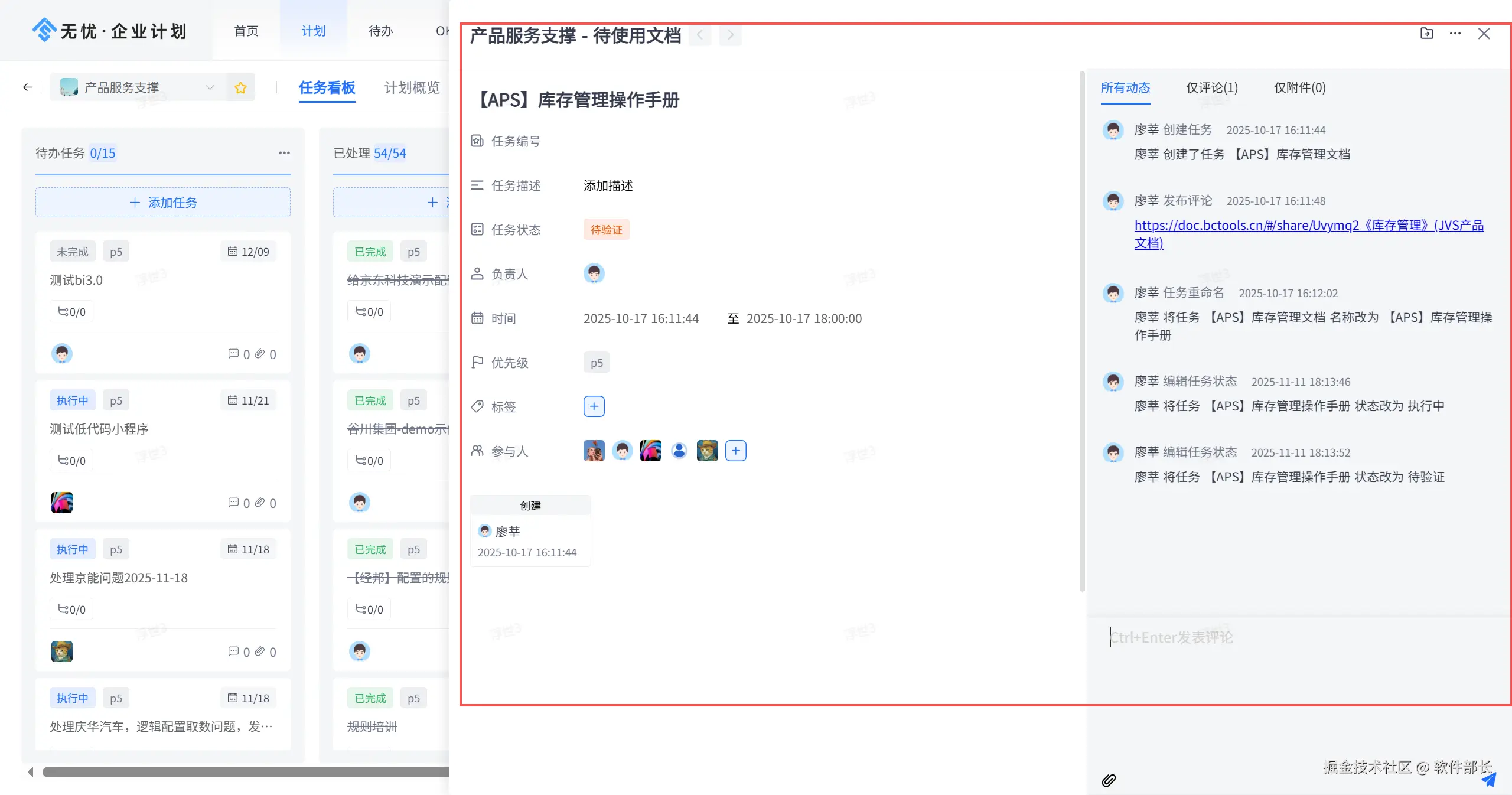Open the task detail more options menu
Viewport: 1512px width, 795px height.
coord(1455,34)
